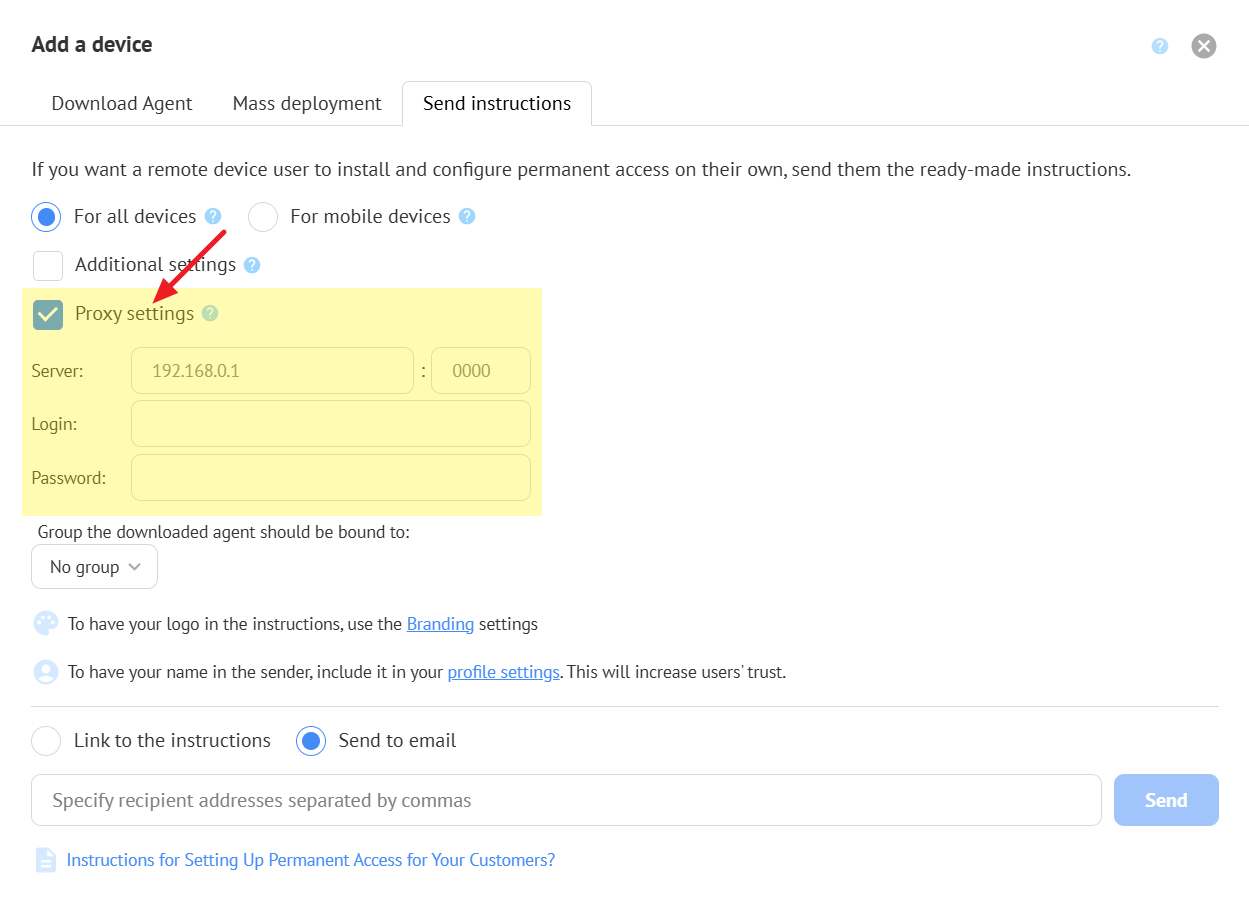1249x906 pixels.
Task: Click the help icon in dialog header
Action: coord(1159,46)
